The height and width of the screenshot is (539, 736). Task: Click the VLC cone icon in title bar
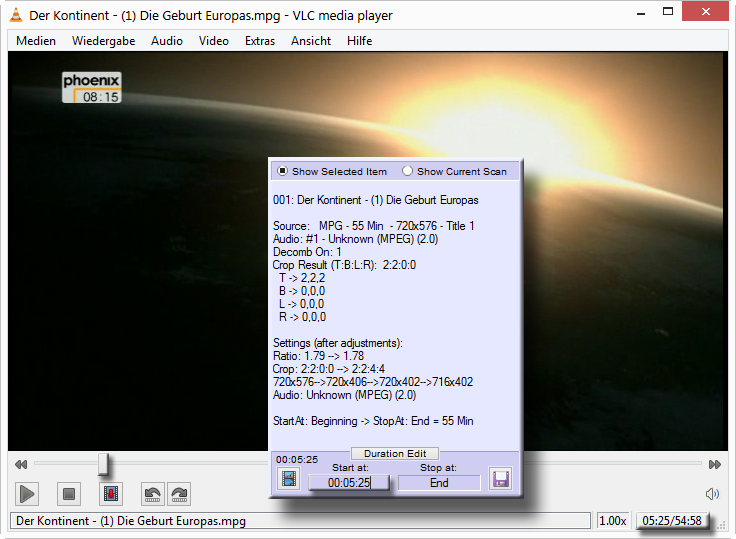(16, 15)
